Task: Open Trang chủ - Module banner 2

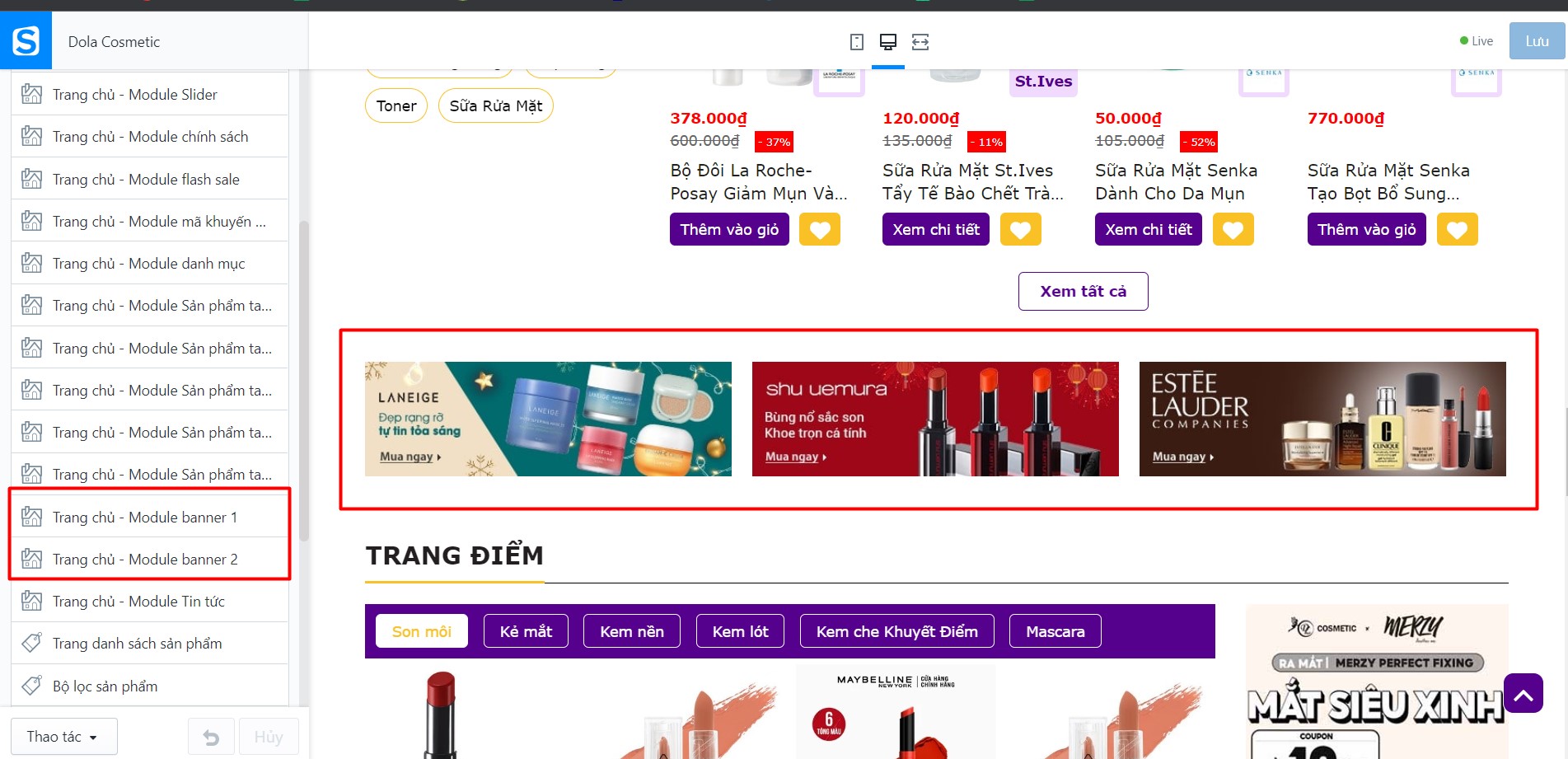Action: point(150,559)
